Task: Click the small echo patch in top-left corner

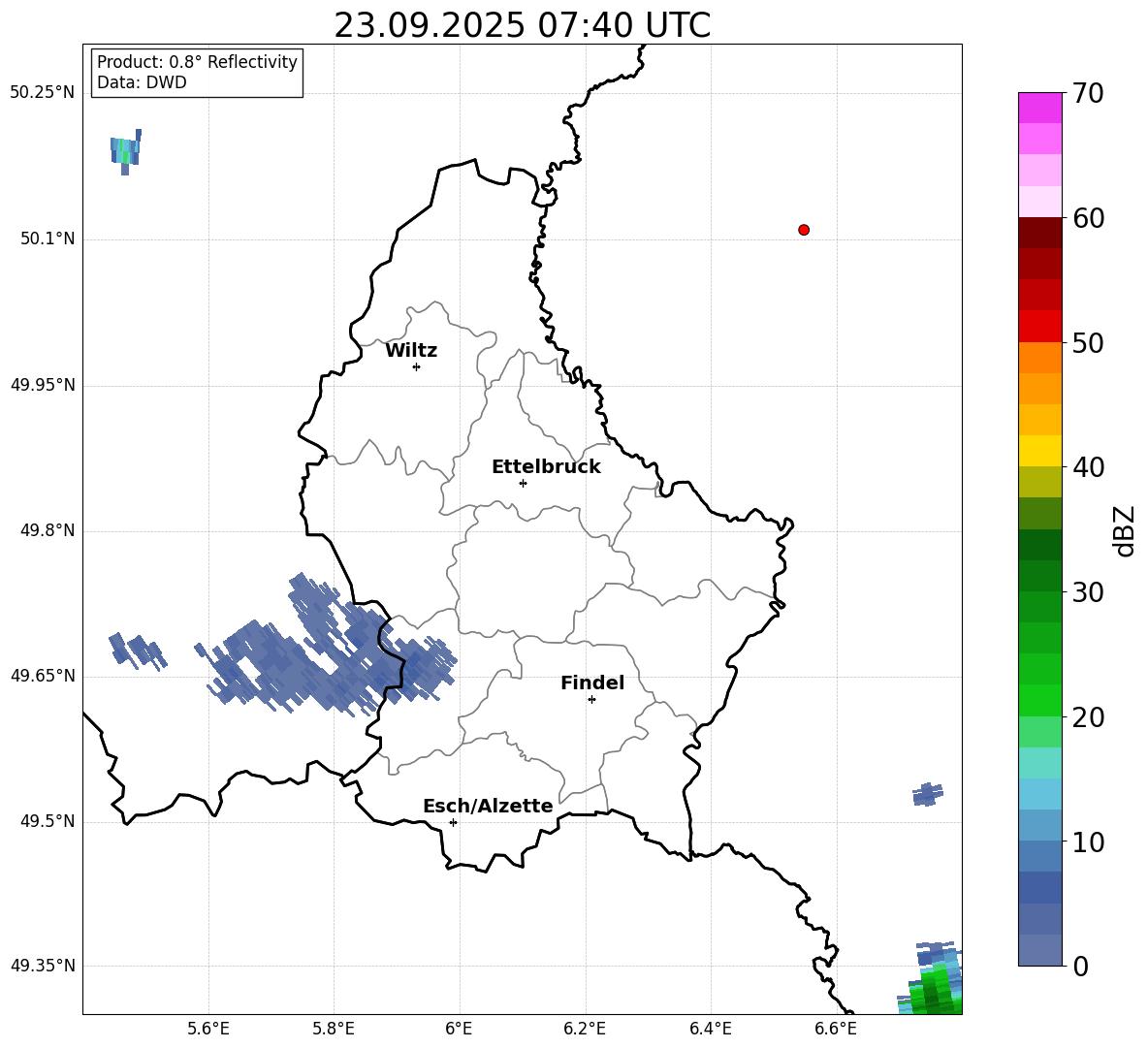Action: tap(126, 151)
